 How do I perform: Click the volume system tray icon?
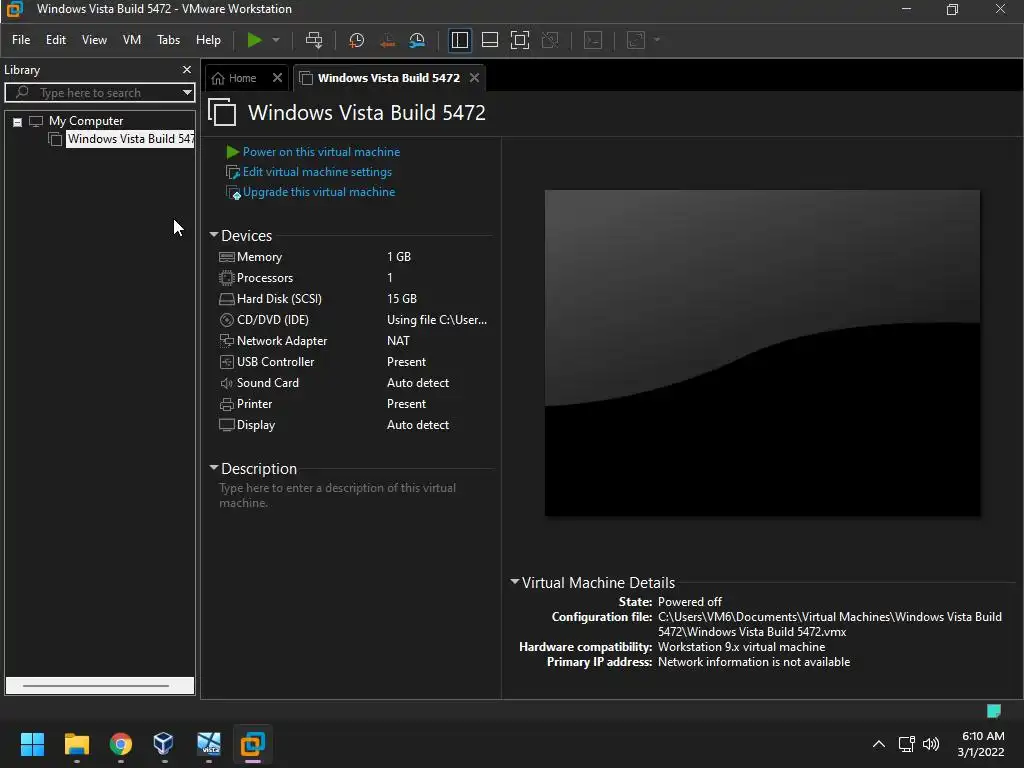click(931, 744)
